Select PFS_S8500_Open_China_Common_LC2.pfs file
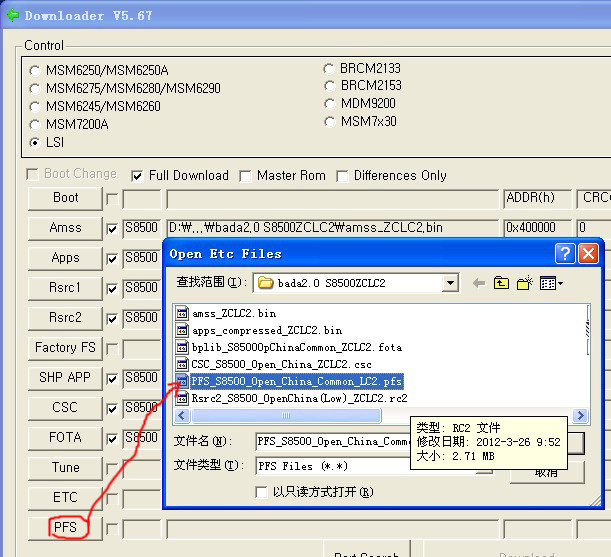The width and height of the screenshot is (611, 557). pyautogui.click(x=297, y=381)
